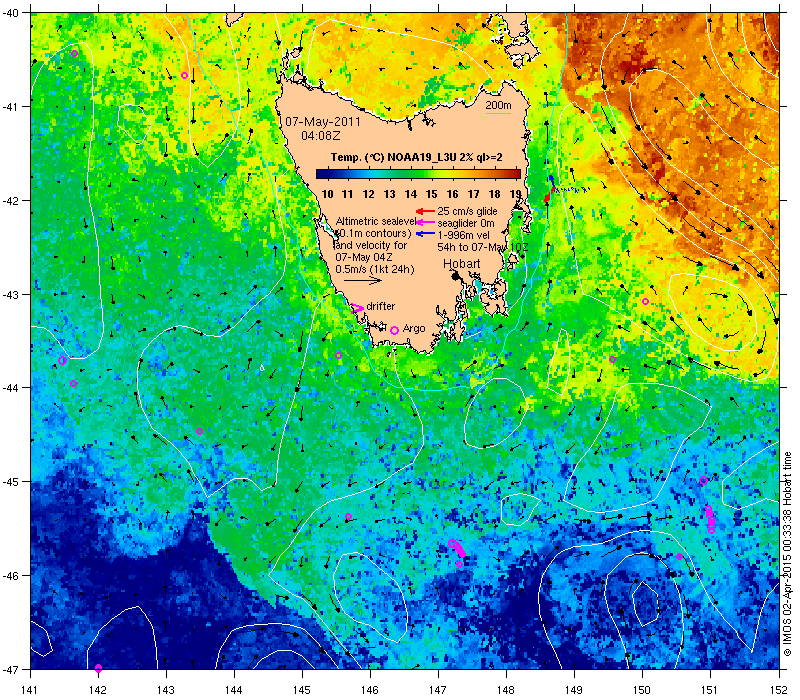This screenshot has width=800, height=700.
Task: Click the red 25 cm/s glide arrow
Action: pyautogui.click(x=425, y=211)
